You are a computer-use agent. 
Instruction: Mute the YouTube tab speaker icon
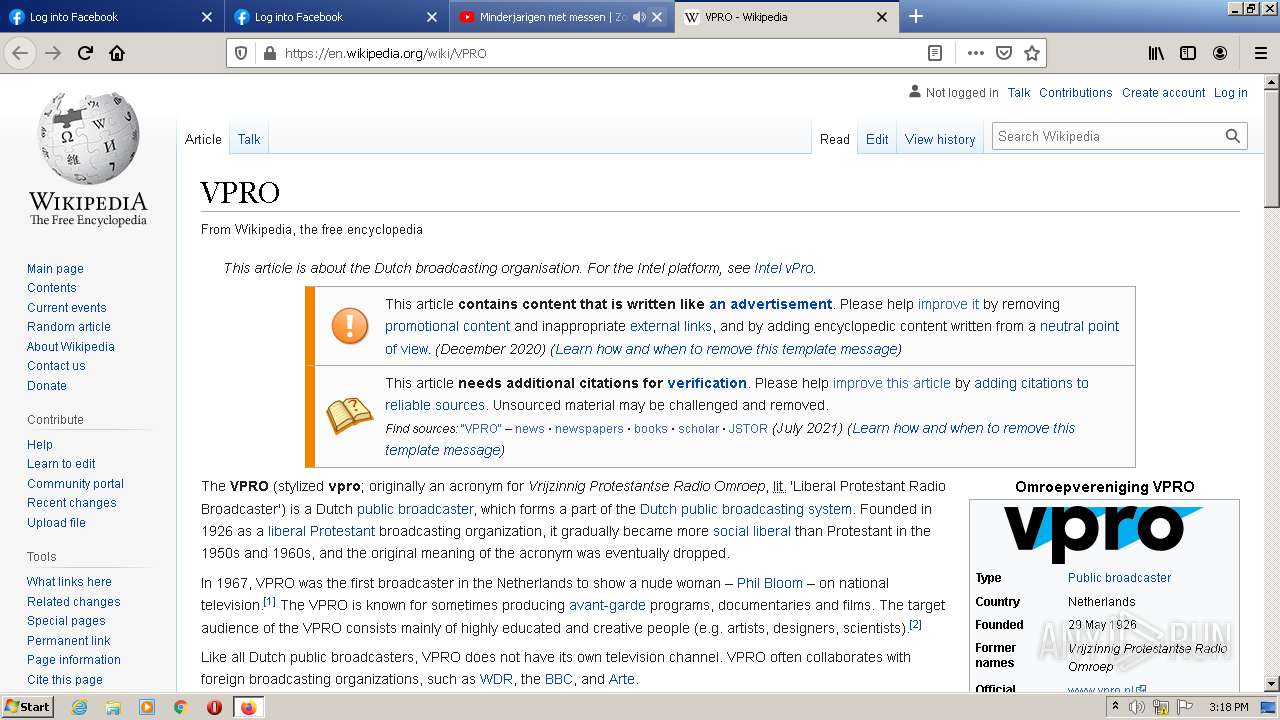[x=639, y=17]
